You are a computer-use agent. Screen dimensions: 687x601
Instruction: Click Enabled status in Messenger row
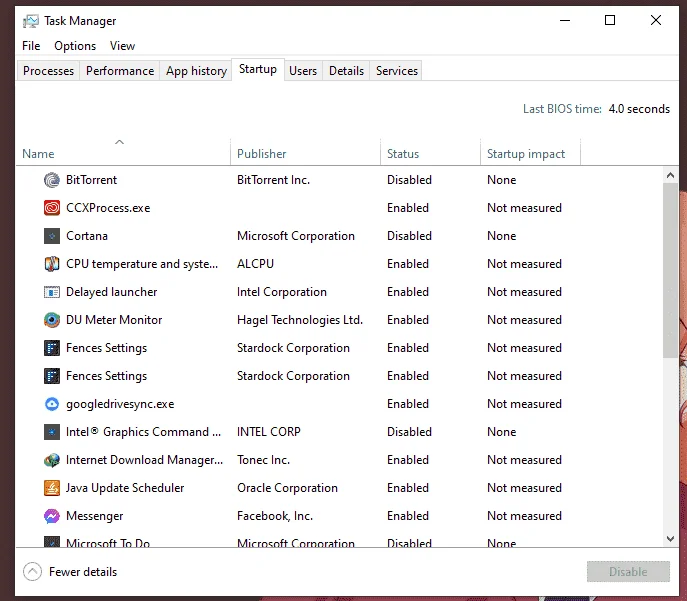(x=408, y=516)
